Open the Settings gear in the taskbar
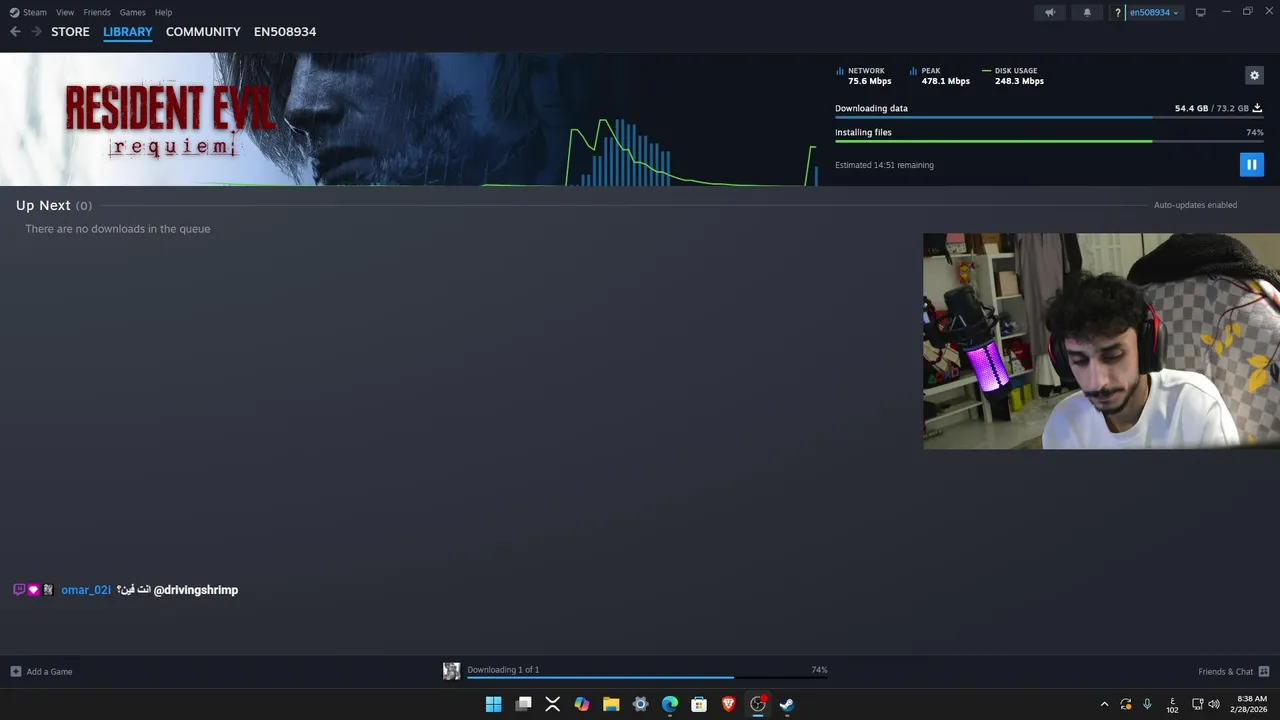Viewport: 1280px width, 720px height. pyautogui.click(x=640, y=704)
